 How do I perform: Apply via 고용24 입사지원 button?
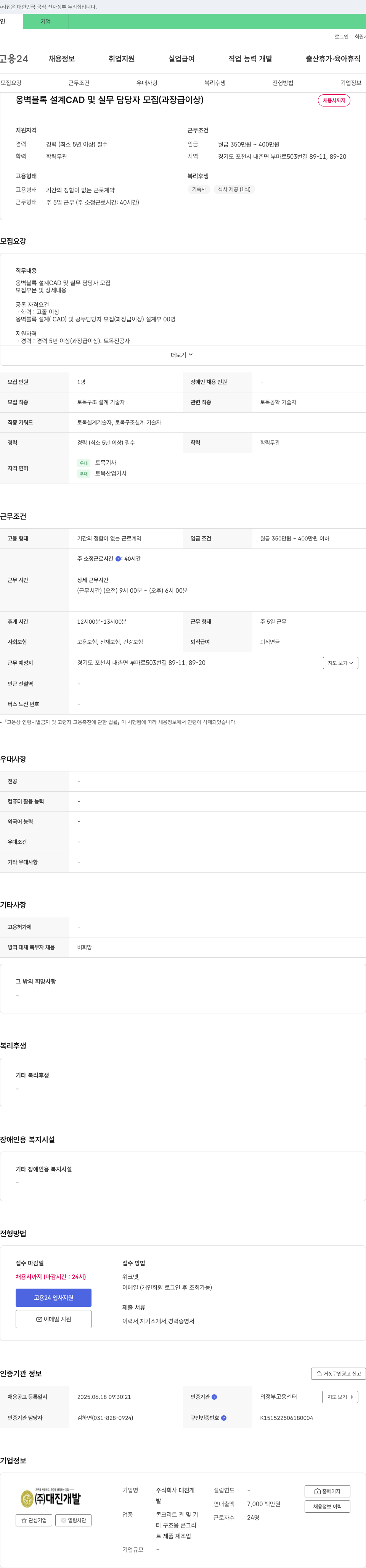[x=53, y=1298]
